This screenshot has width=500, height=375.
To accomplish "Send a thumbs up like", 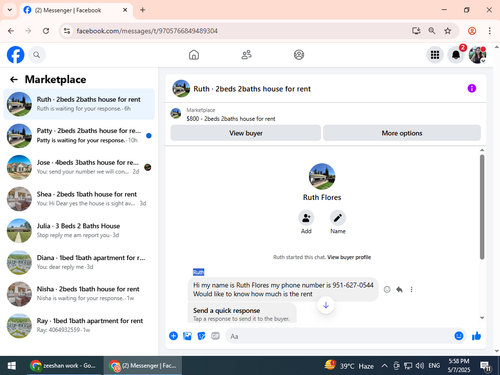I will (x=476, y=336).
